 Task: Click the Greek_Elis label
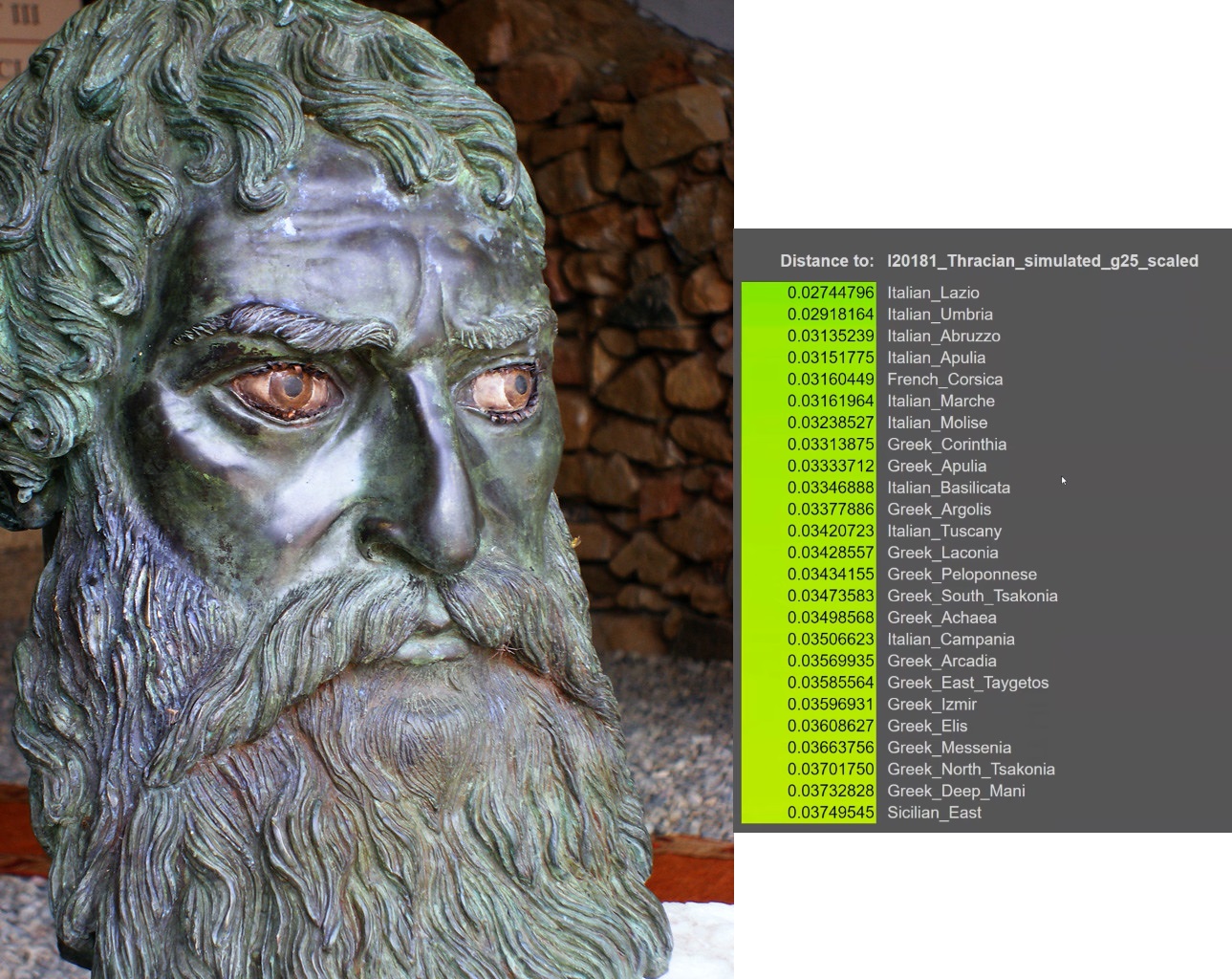pos(927,726)
